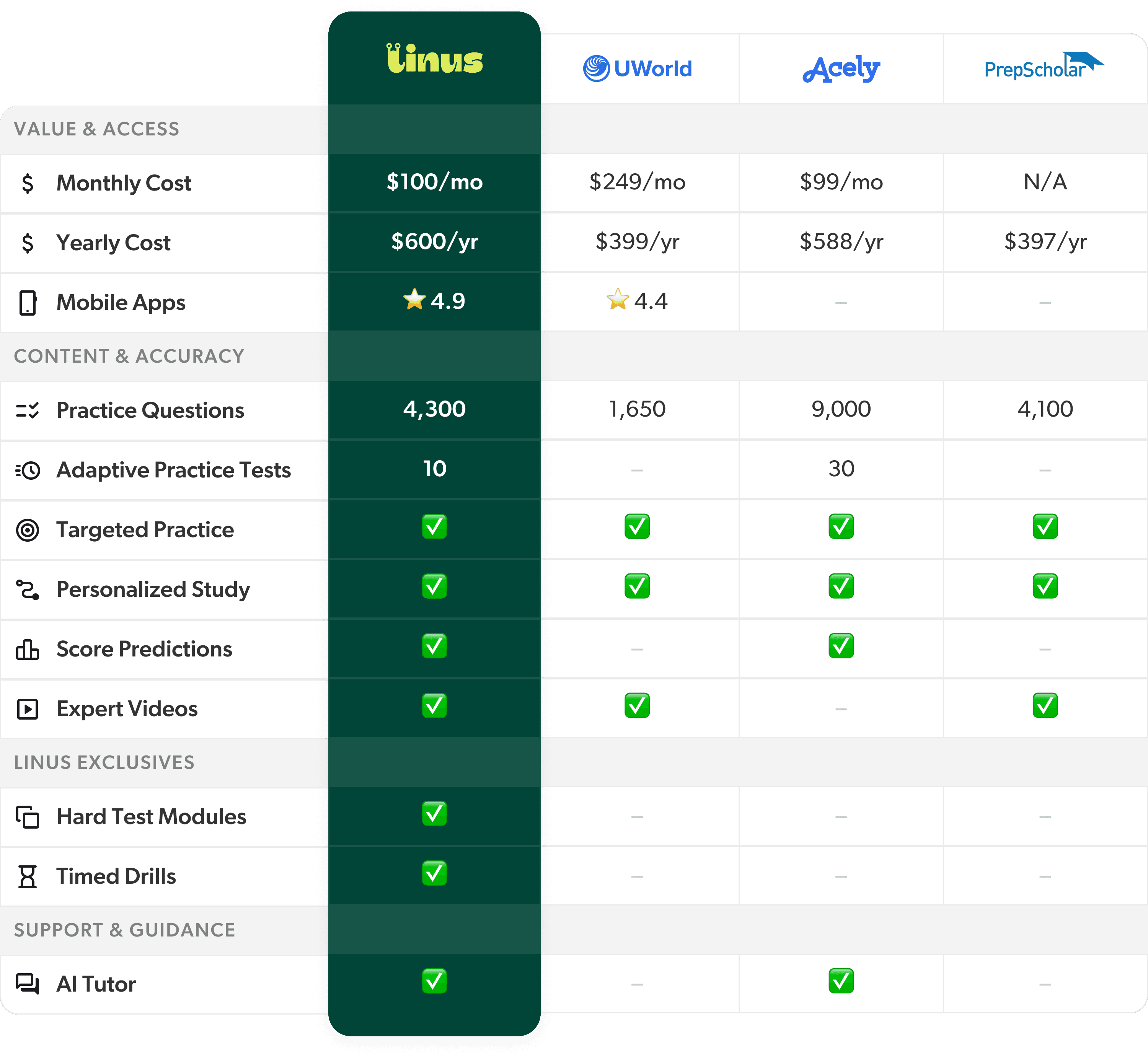This screenshot has height=1057, width=1148.
Task: Click PrepScholar's Expert Videos checkmark
Action: (x=1044, y=705)
